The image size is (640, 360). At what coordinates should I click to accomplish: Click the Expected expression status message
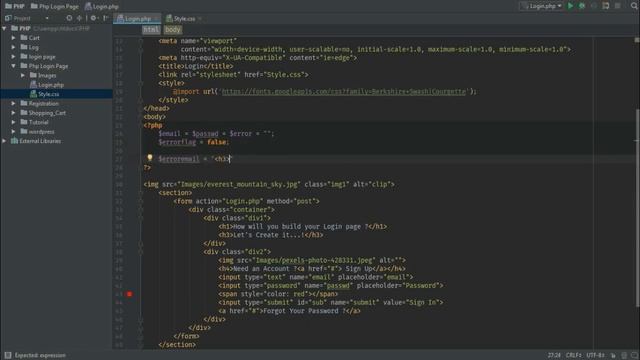(40, 356)
